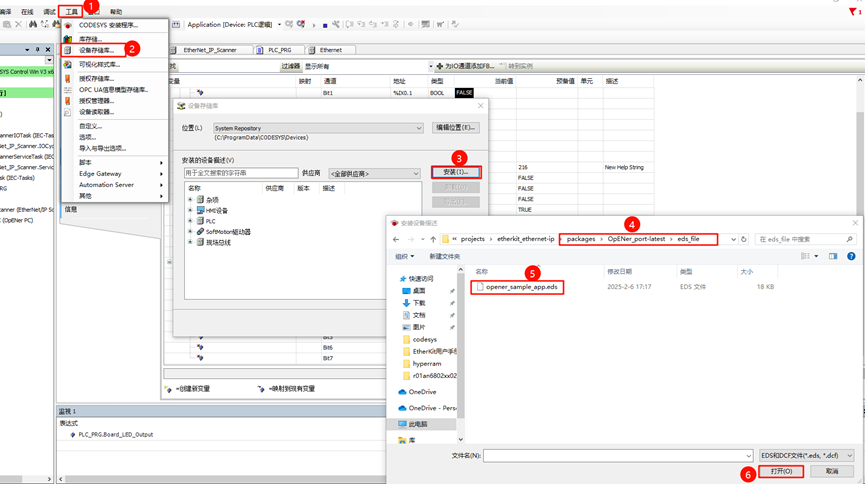Focus the eds_file search box
Viewport: 865px width, 484px height.
click(x=805, y=240)
